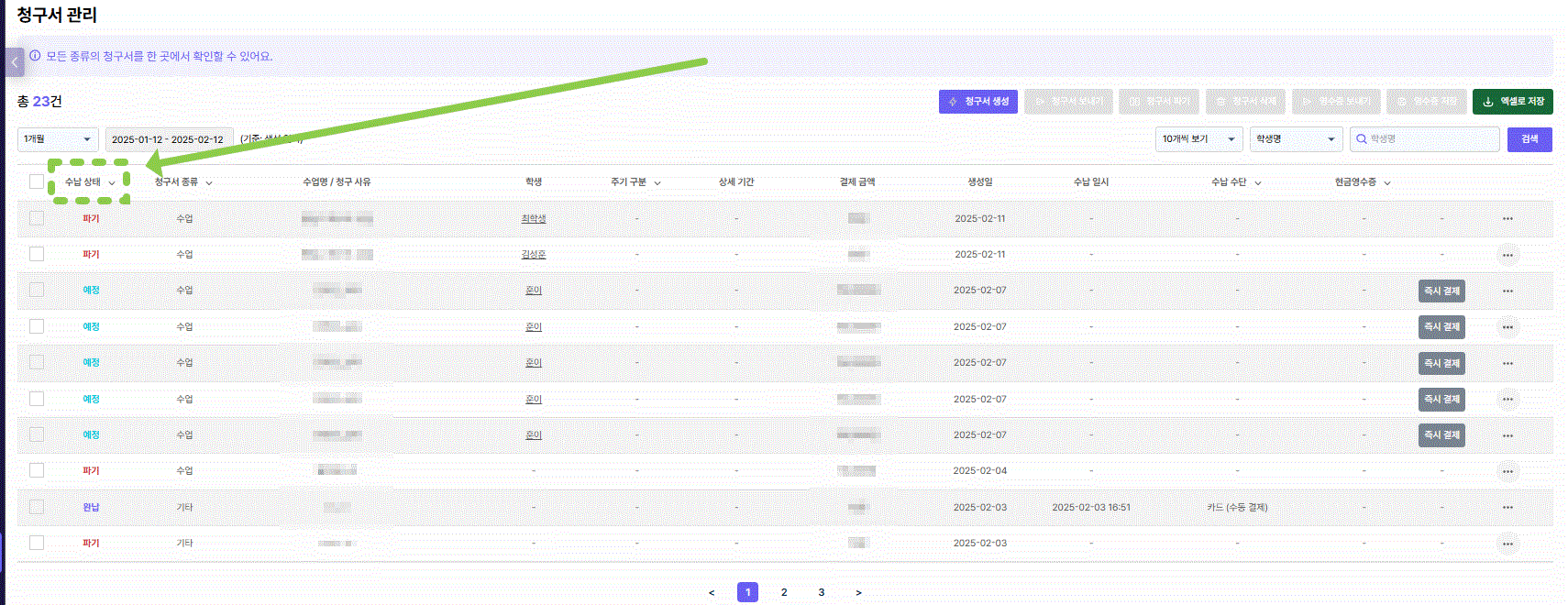The width and height of the screenshot is (1568, 605).
Task: Go to the previous page arrow
Action: 712,593
